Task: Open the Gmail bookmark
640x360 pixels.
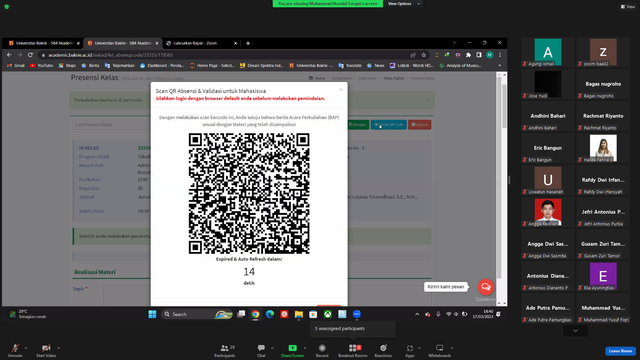Action: [16, 65]
